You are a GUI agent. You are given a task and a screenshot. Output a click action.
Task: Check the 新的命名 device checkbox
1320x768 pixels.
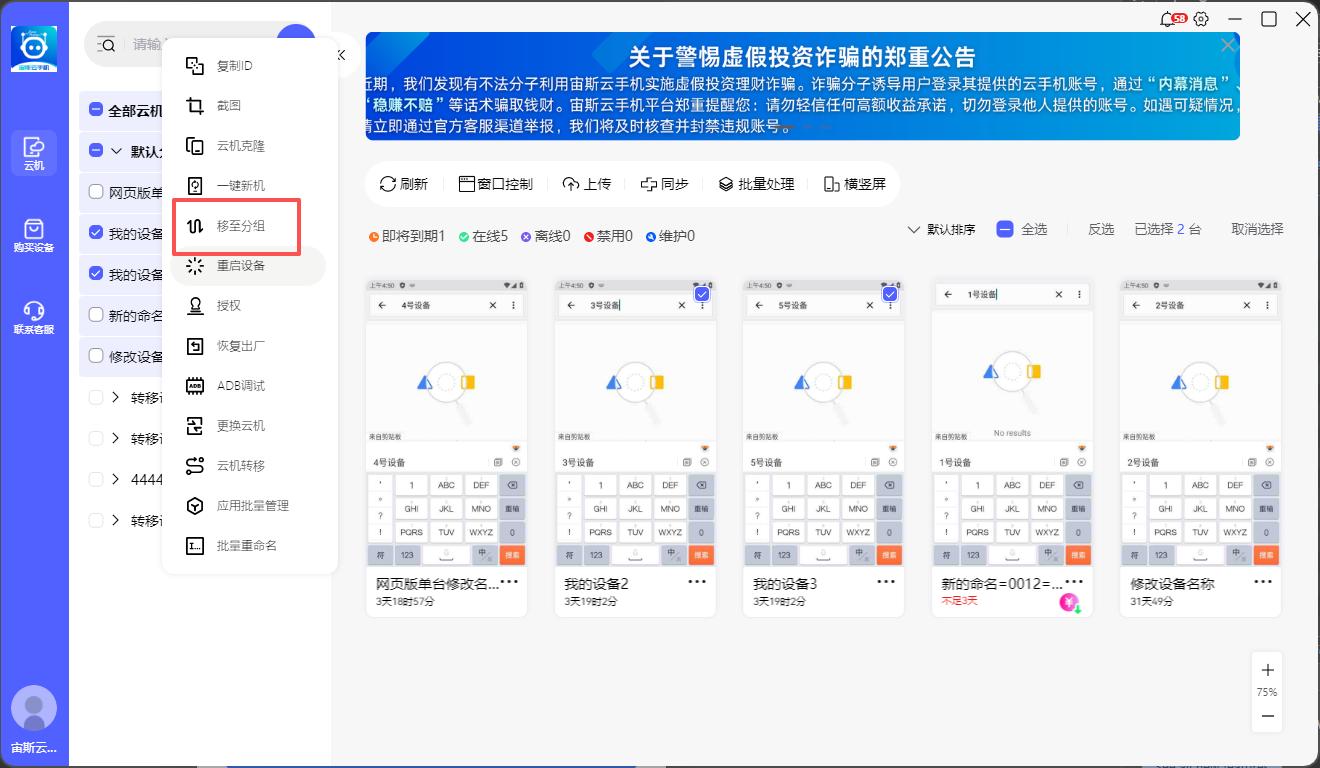tap(96, 315)
